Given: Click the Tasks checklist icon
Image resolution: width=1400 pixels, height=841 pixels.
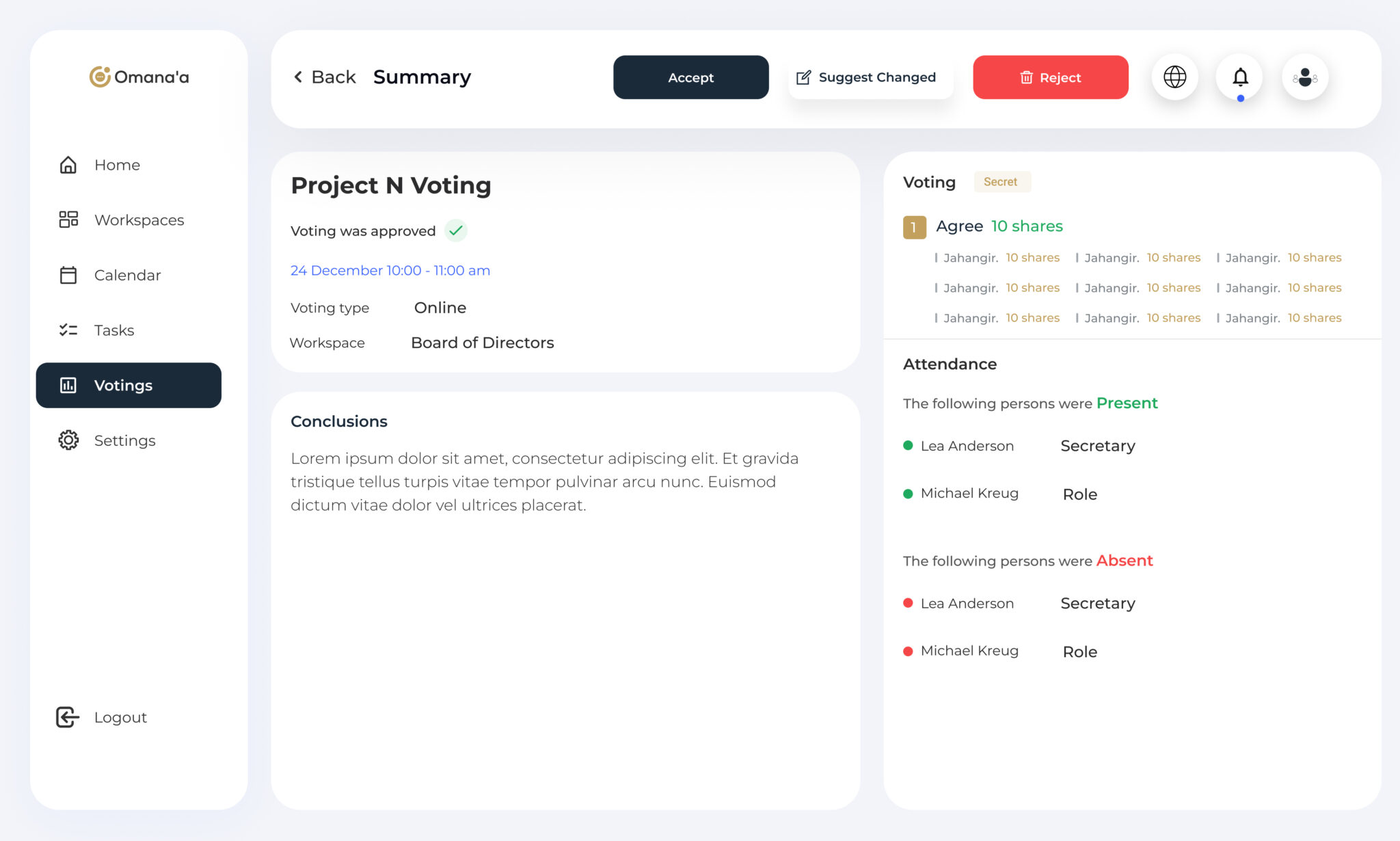Looking at the screenshot, I should tap(68, 330).
